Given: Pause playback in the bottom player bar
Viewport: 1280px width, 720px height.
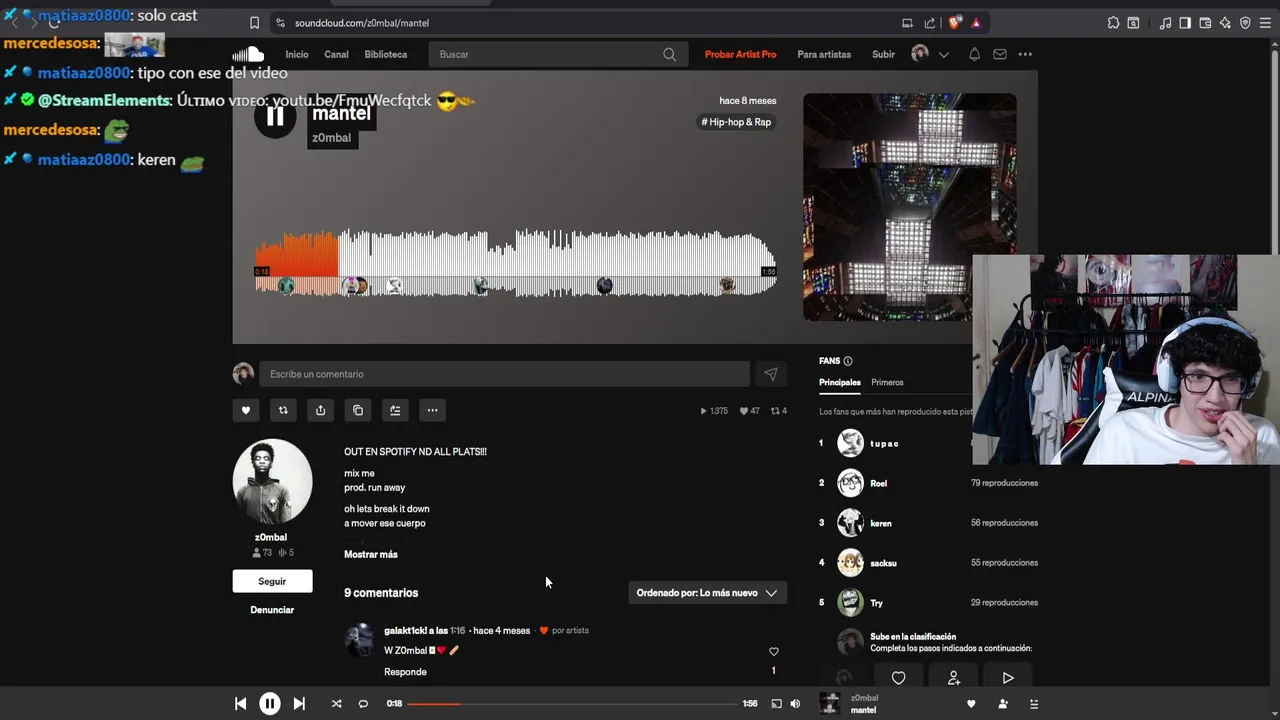Looking at the screenshot, I should point(270,704).
